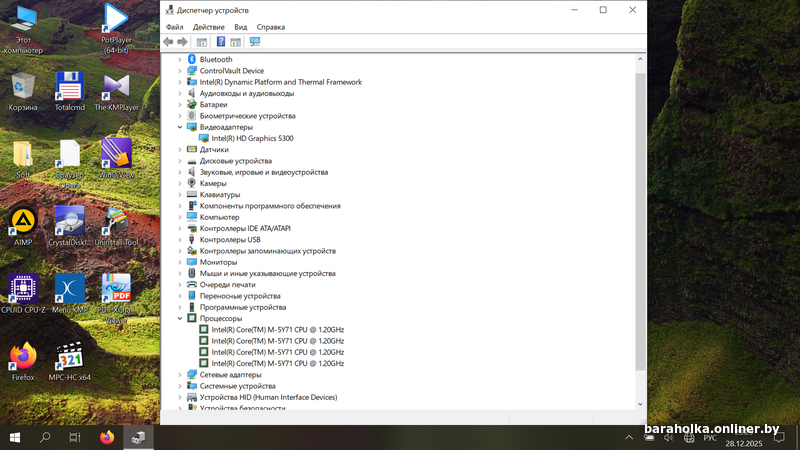Expand the Bluetooth category
Image resolution: width=800 pixels, height=450 pixels.
pos(180,59)
